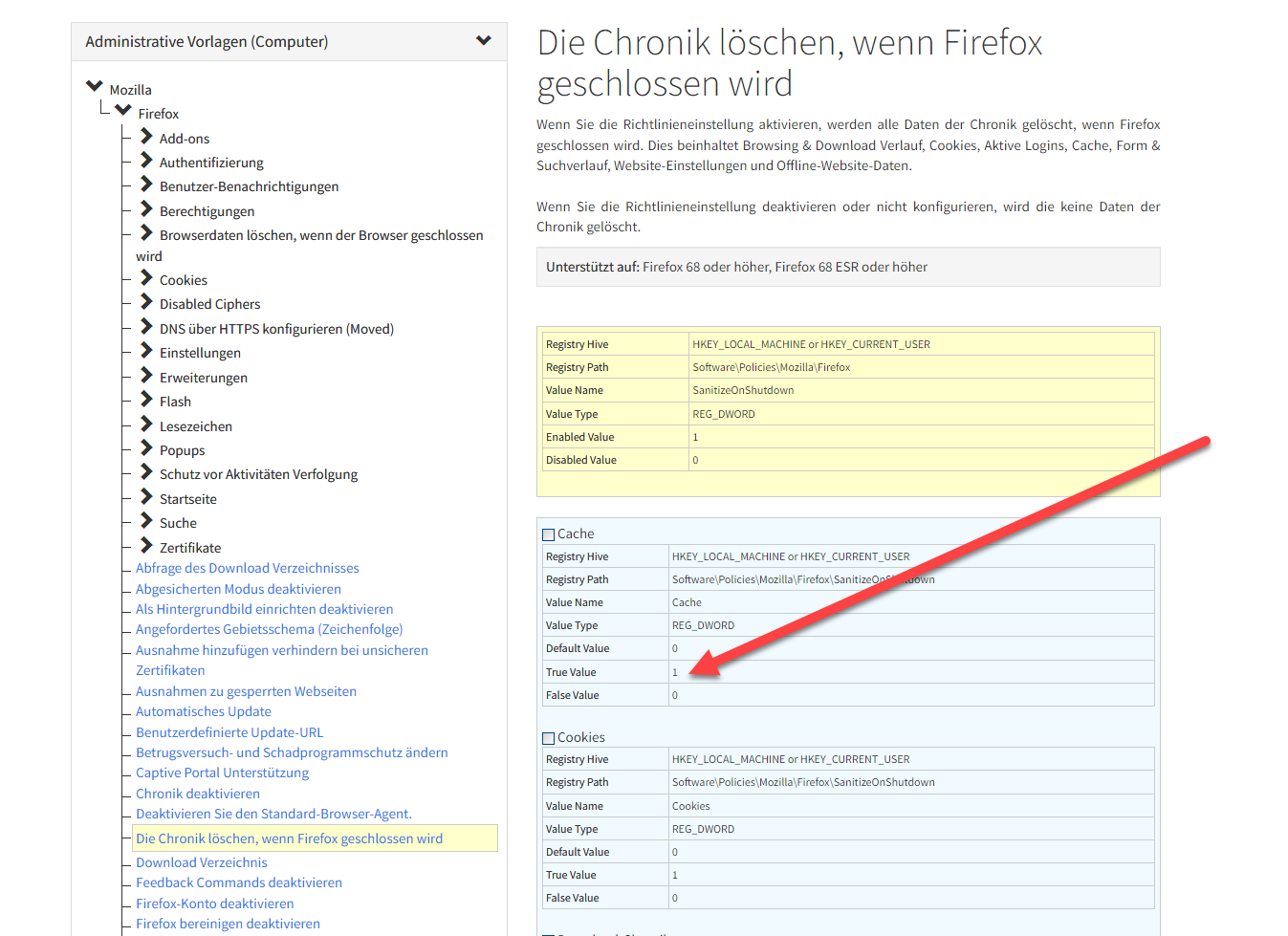Expand the Startseite folder arrow
Image resolution: width=1288 pixels, height=936 pixels.
tap(146, 497)
